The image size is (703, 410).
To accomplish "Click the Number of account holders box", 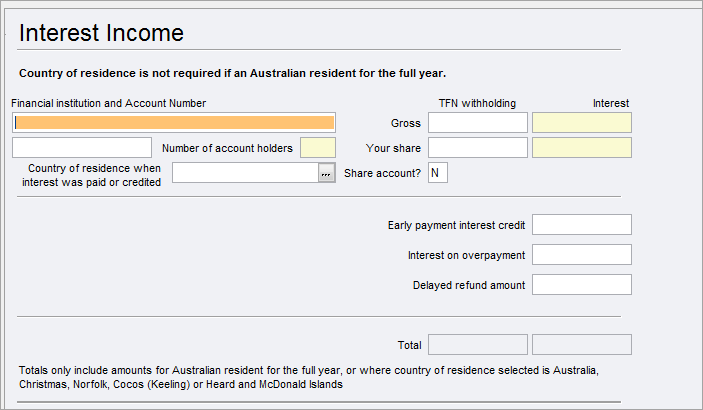I will [x=317, y=148].
